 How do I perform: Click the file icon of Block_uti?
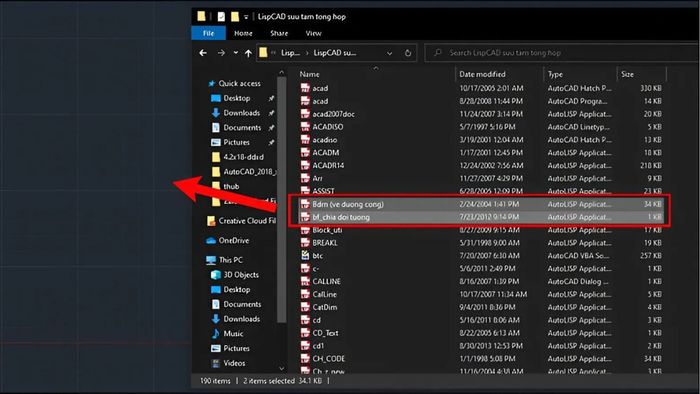[x=305, y=230]
